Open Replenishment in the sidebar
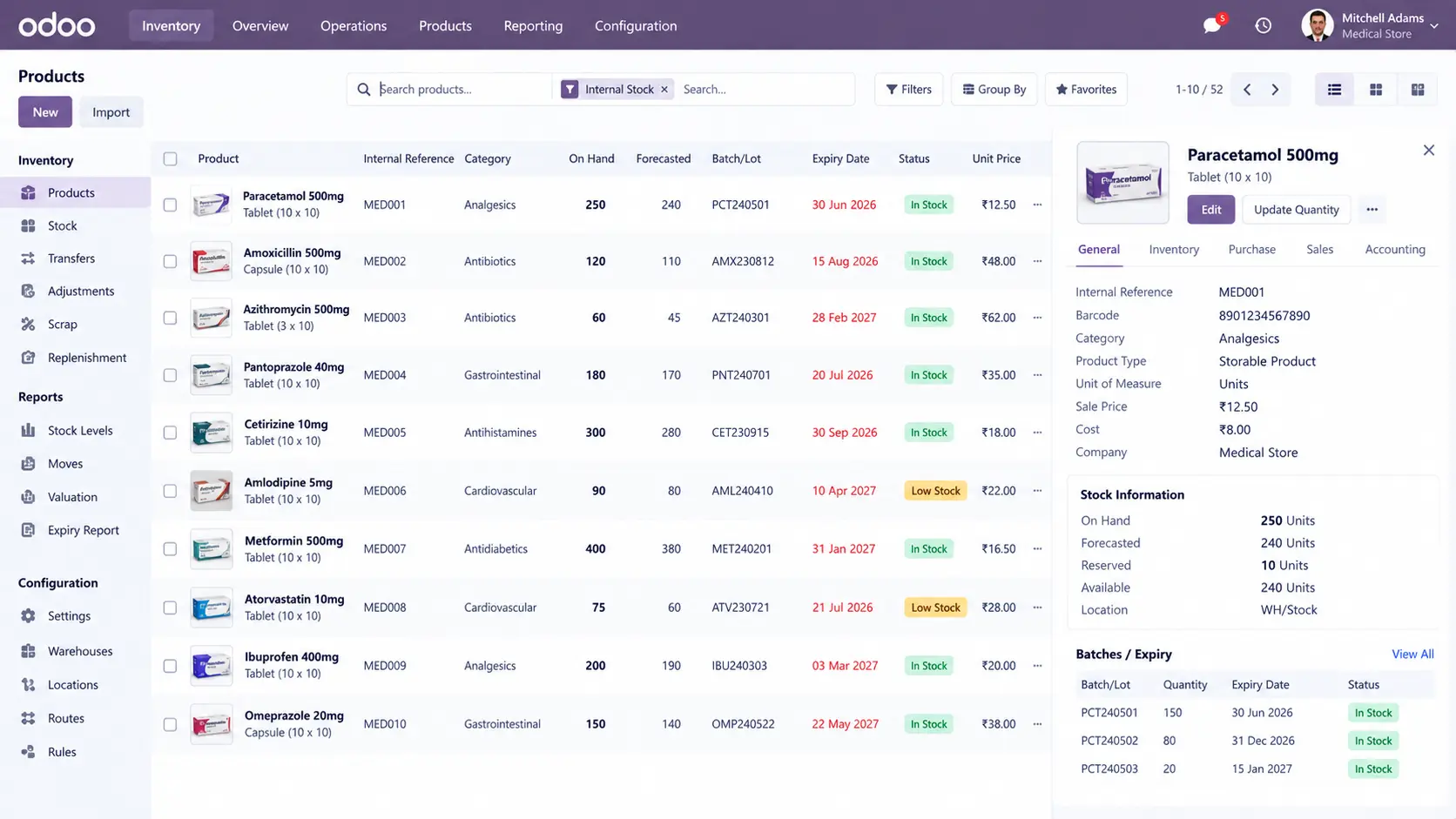Viewport: 1456px width, 819px height. [75, 358]
